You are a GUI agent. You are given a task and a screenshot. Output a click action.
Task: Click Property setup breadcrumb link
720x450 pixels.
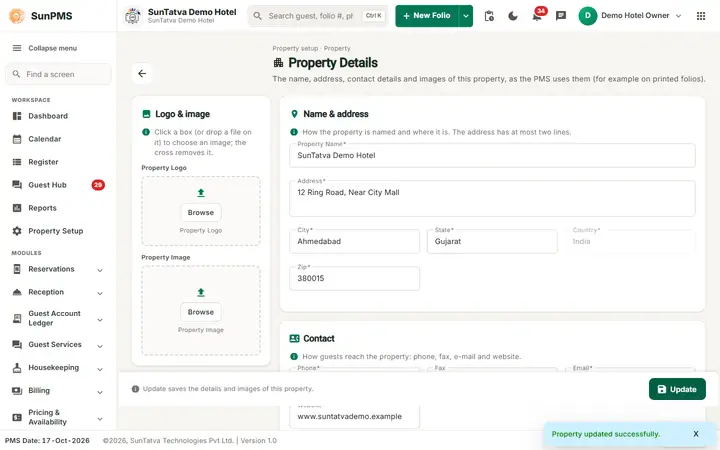(295, 48)
